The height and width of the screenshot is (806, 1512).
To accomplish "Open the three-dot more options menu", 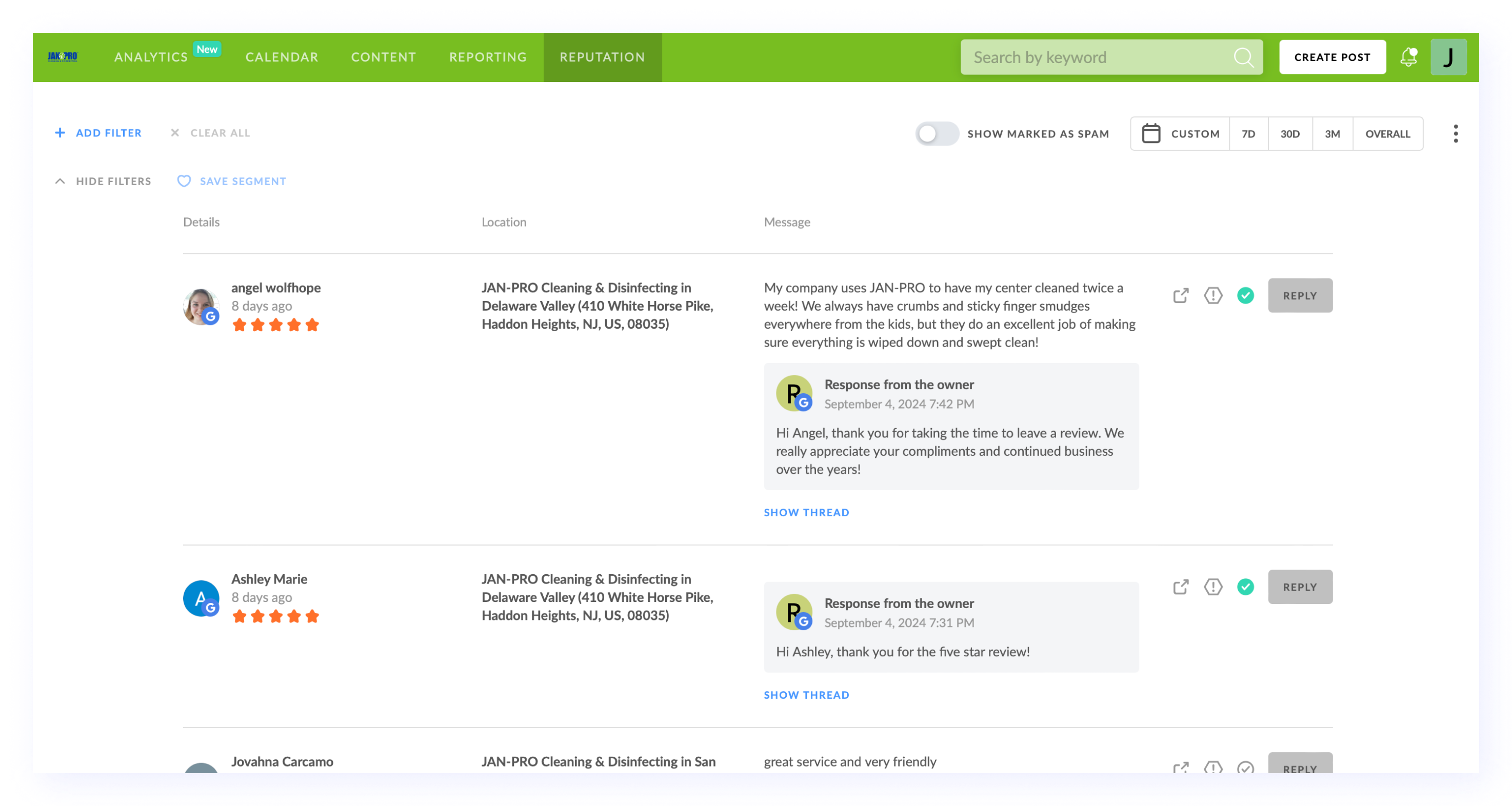I will coord(1455,134).
